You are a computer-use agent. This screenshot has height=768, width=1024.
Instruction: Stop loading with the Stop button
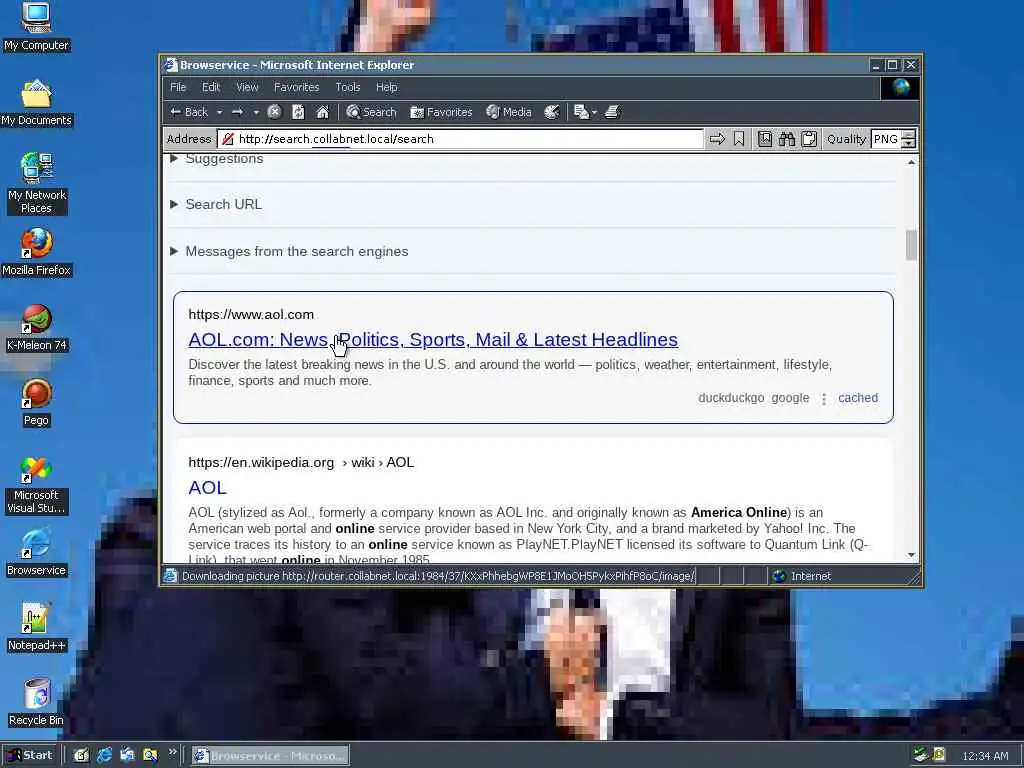[x=274, y=112]
